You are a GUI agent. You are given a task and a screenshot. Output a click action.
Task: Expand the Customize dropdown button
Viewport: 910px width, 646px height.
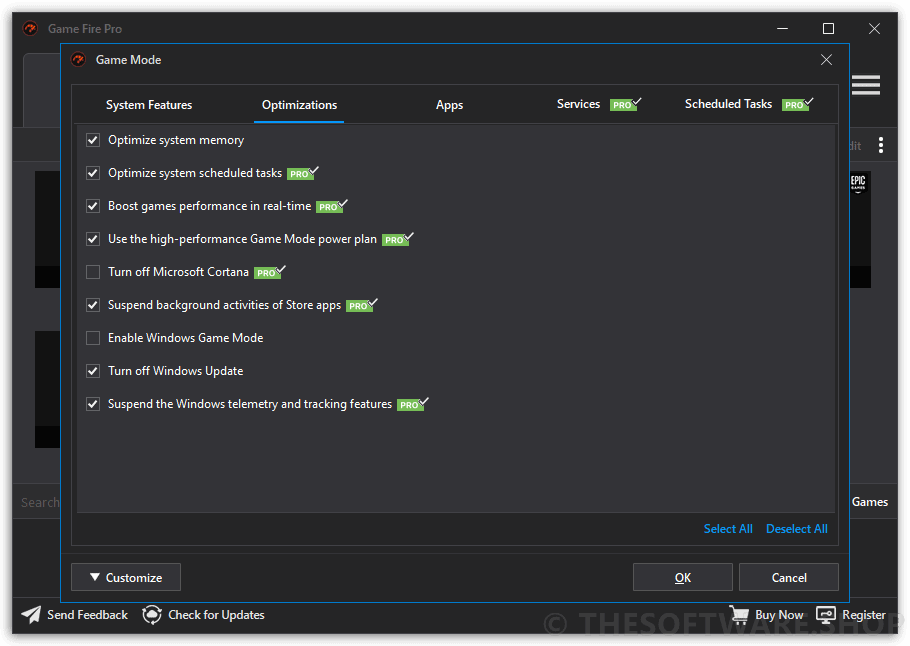[x=126, y=578]
